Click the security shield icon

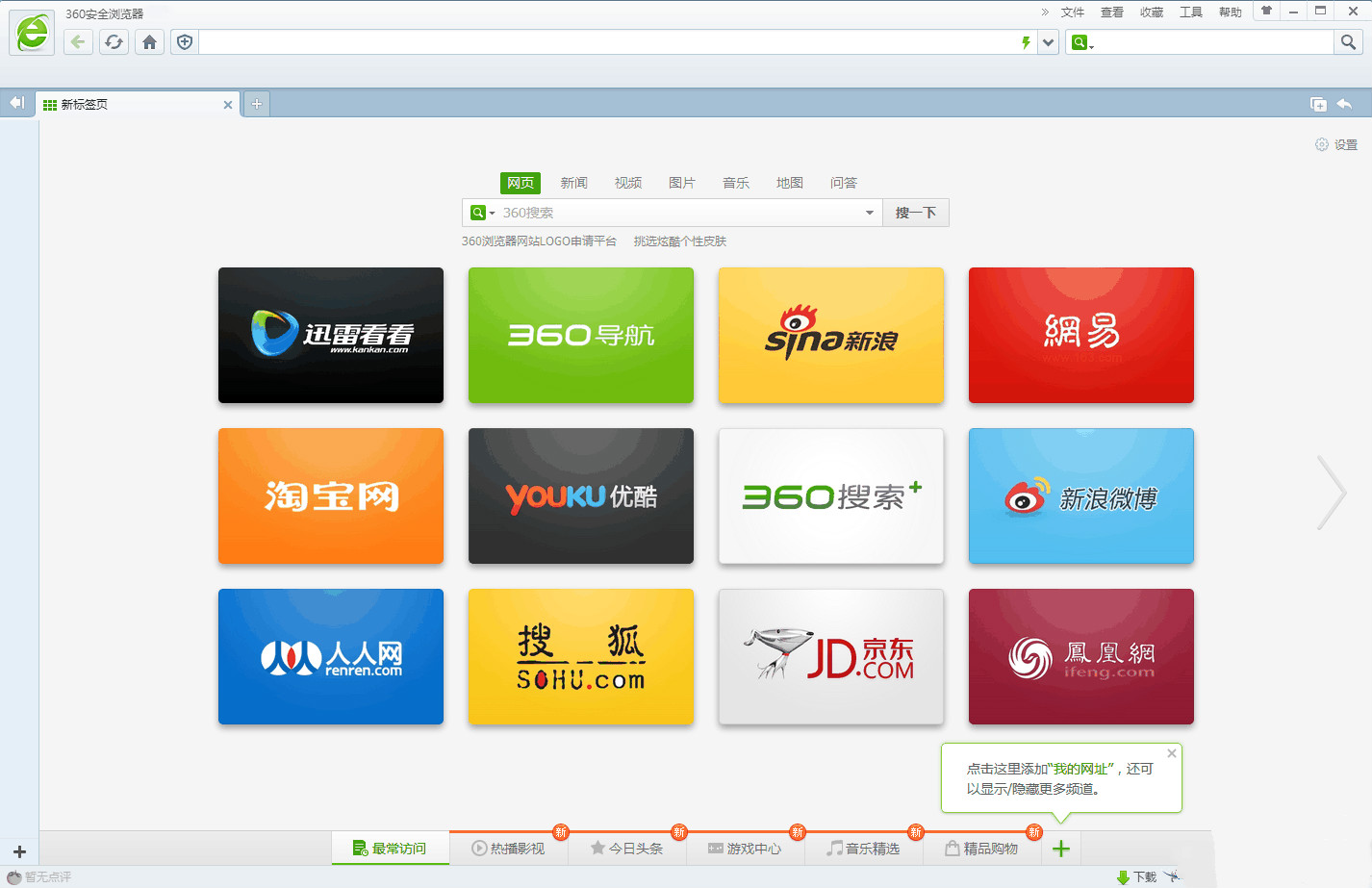pyautogui.click(x=185, y=42)
